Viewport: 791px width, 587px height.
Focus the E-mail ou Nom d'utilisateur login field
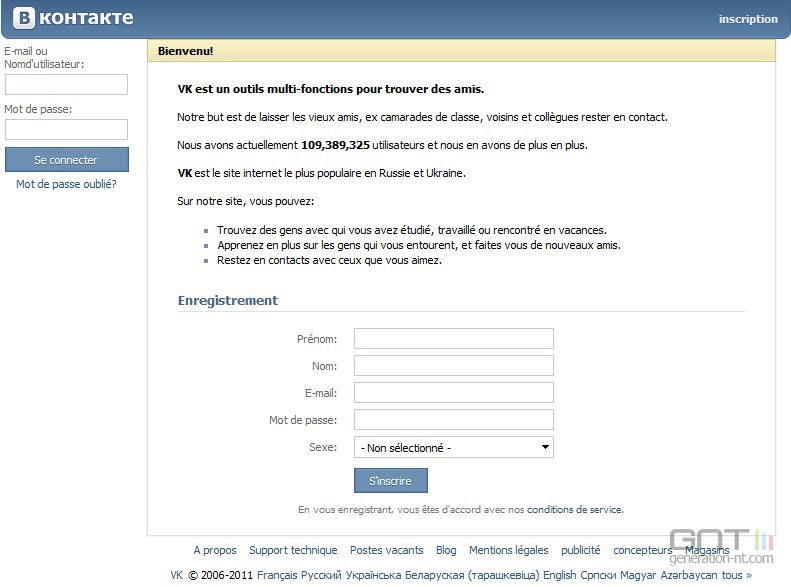(x=66, y=85)
